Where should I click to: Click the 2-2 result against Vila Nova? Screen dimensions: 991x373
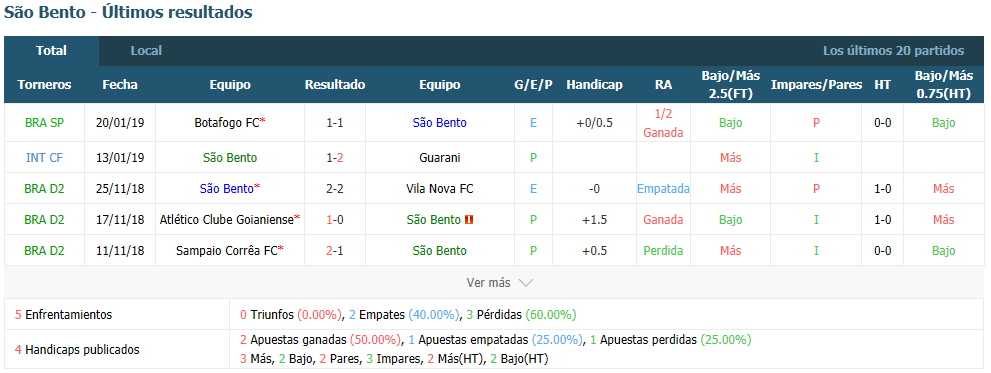click(334, 188)
